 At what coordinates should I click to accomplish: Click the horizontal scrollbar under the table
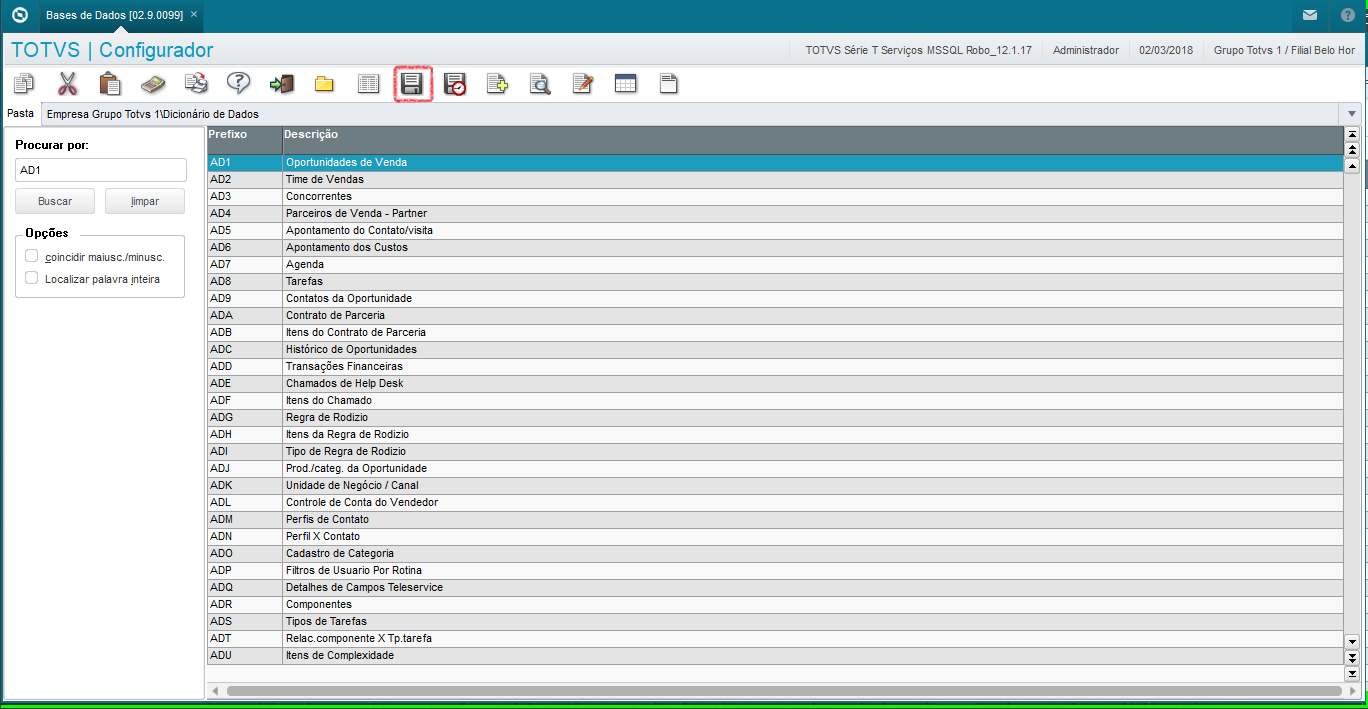784,691
